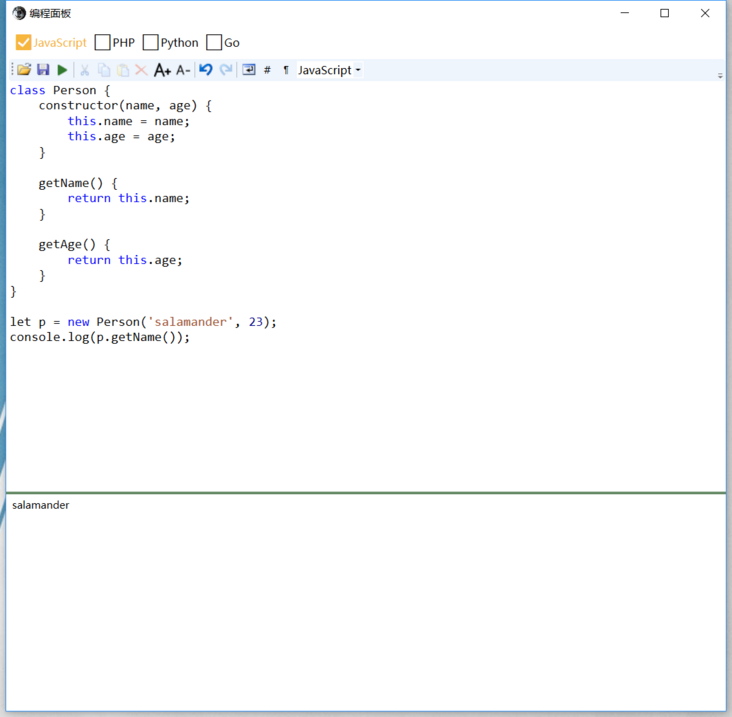This screenshot has height=717, width=732.
Task: Toggle word wrap icon in toolbar
Action: click(249, 70)
